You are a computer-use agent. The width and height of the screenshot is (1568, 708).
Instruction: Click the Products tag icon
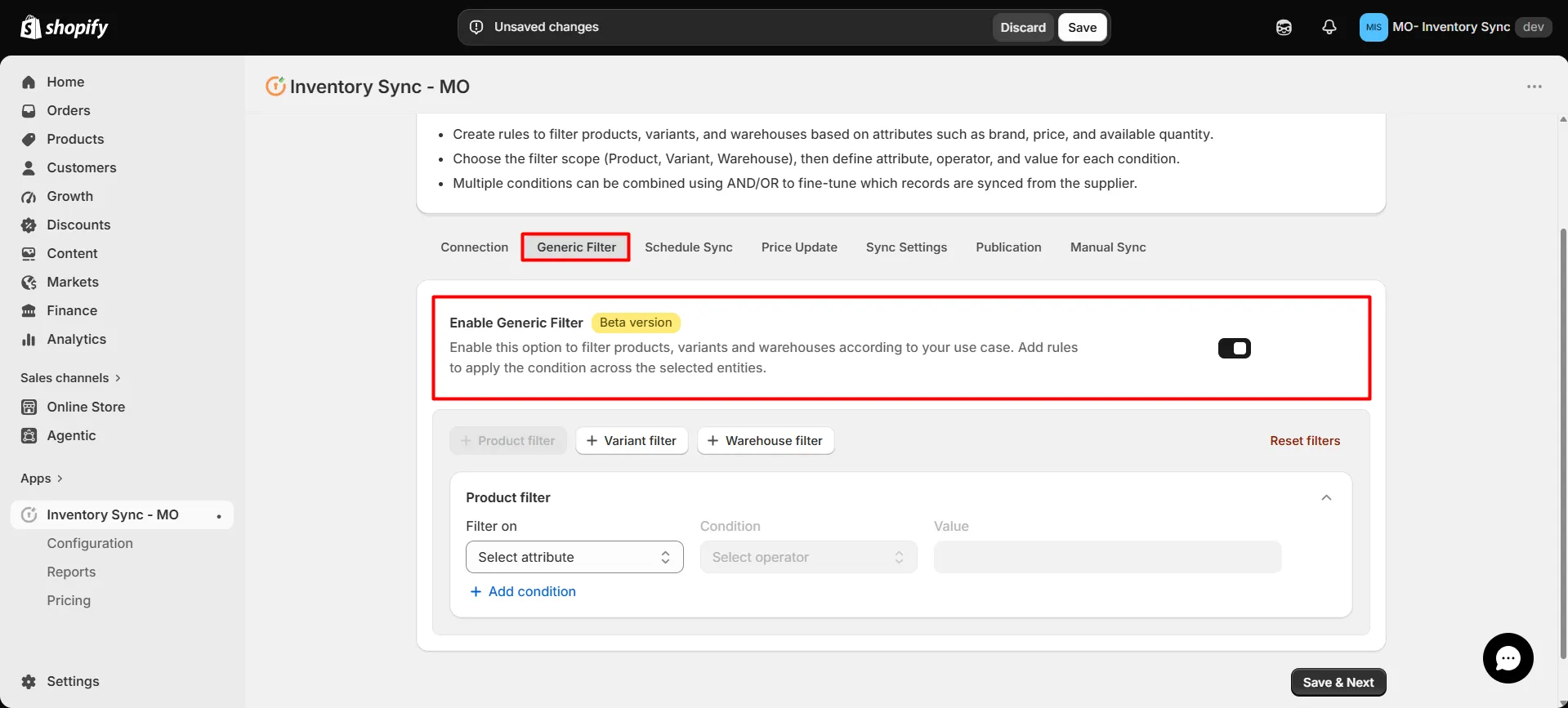29,139
